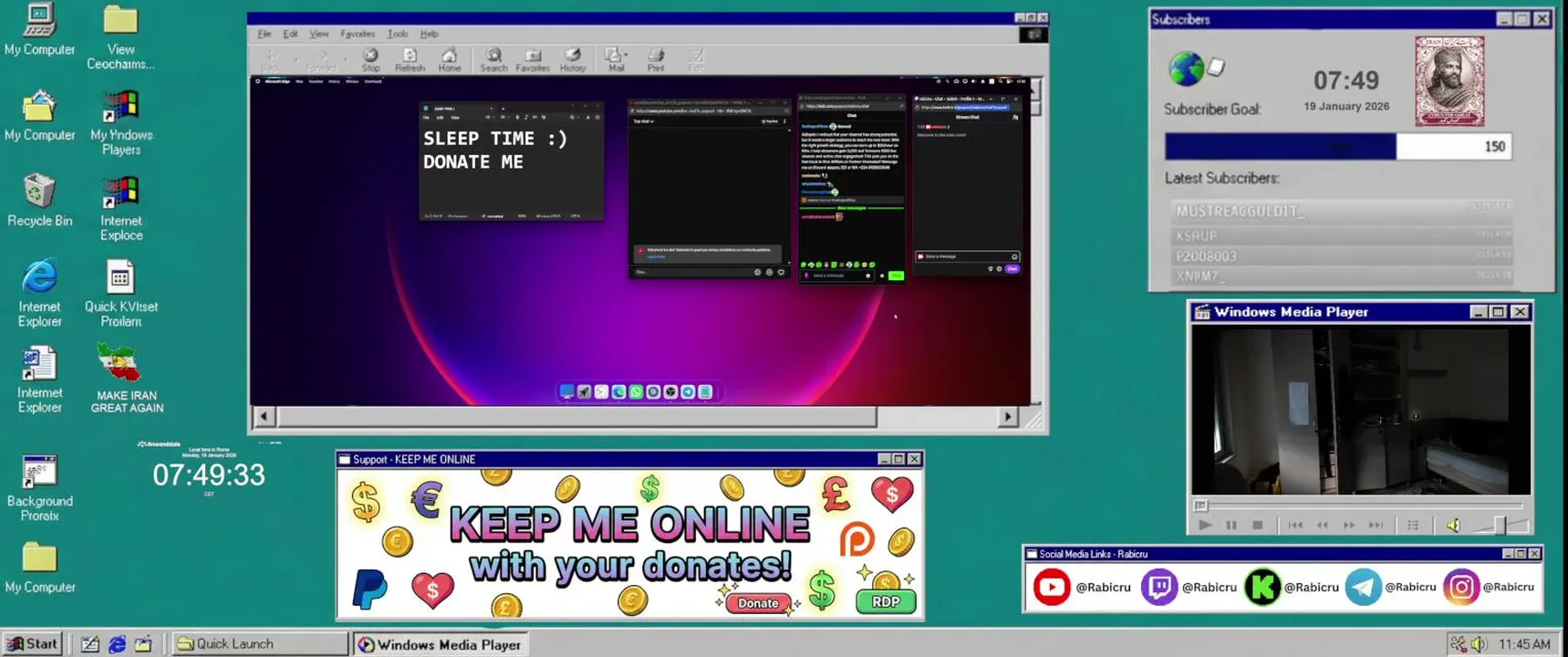This screenshot has width=1568, height=657.
Task: Open the Telegram @Rabicru link
Action: point(1392,588)
